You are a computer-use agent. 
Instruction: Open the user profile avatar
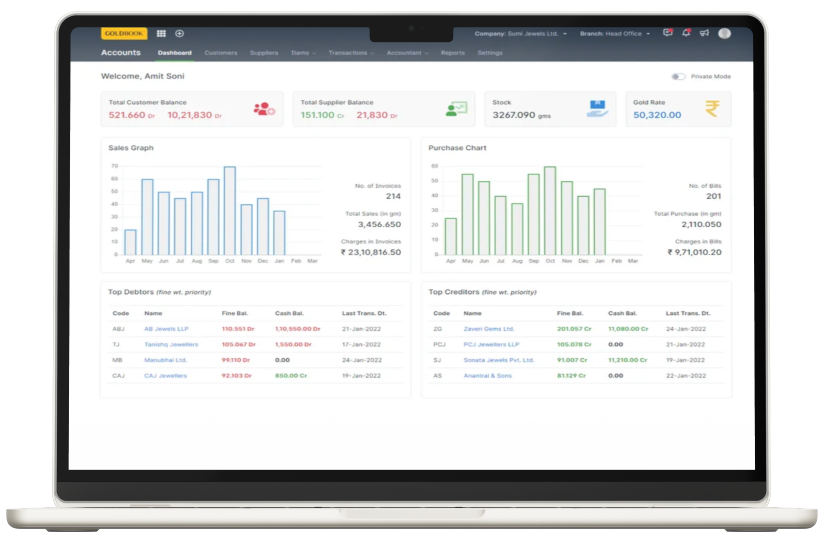coord(724,33)
